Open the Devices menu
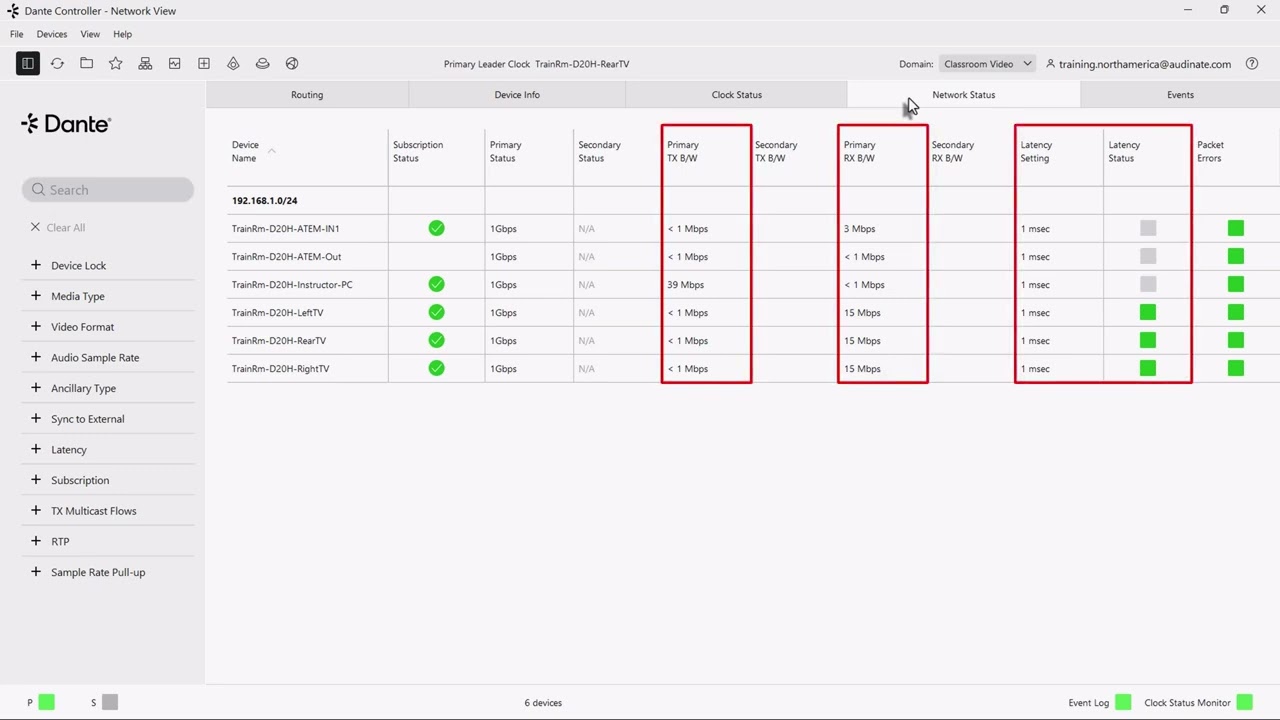This screenshot has width=1280, height=720. (52, 34)
